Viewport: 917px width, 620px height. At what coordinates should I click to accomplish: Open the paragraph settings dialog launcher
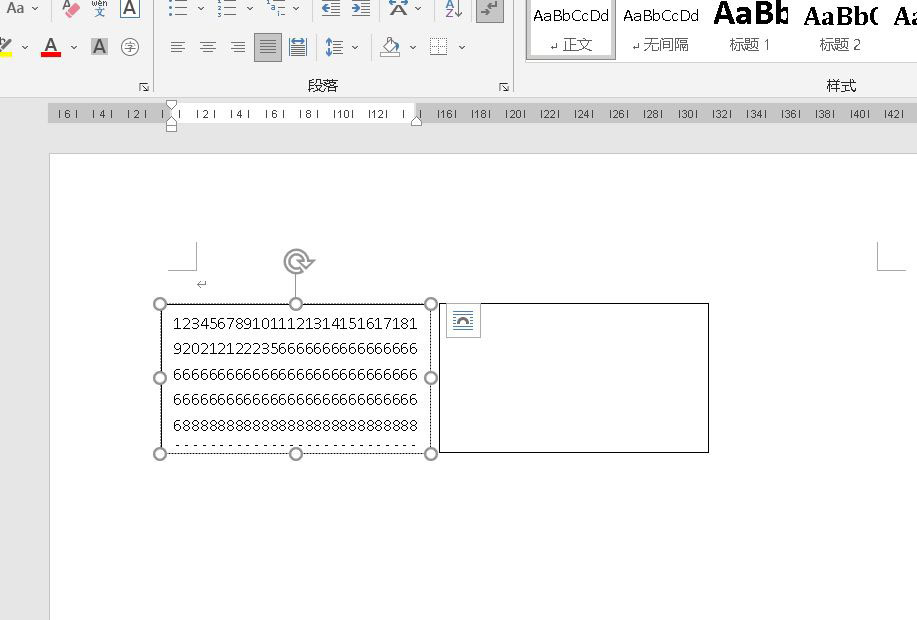[x=504, y=87]
